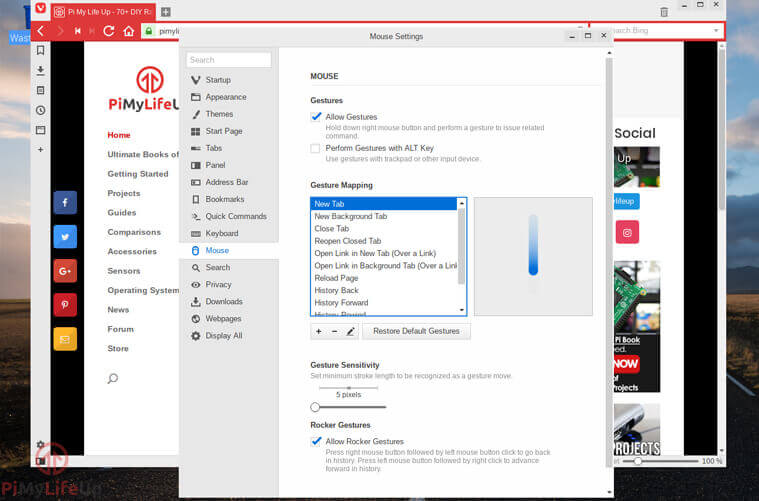Open Forum link on website
Screen dimensions: 759x501
point(121,329)
